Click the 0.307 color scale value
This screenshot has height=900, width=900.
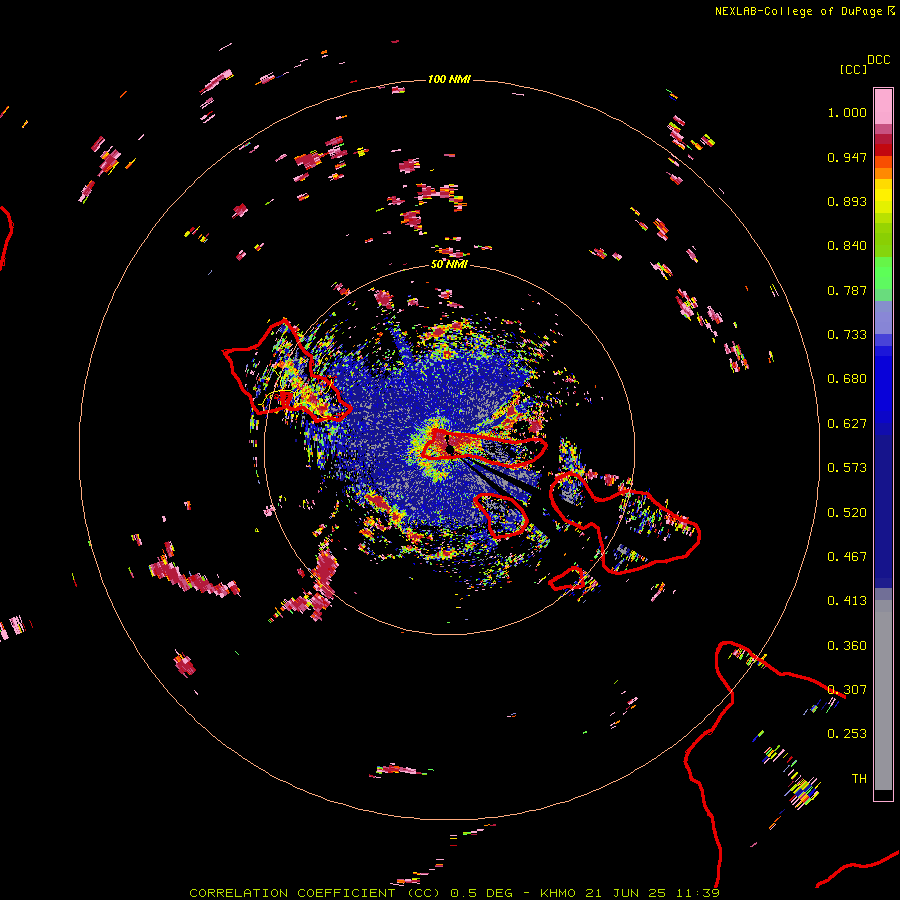847,690
